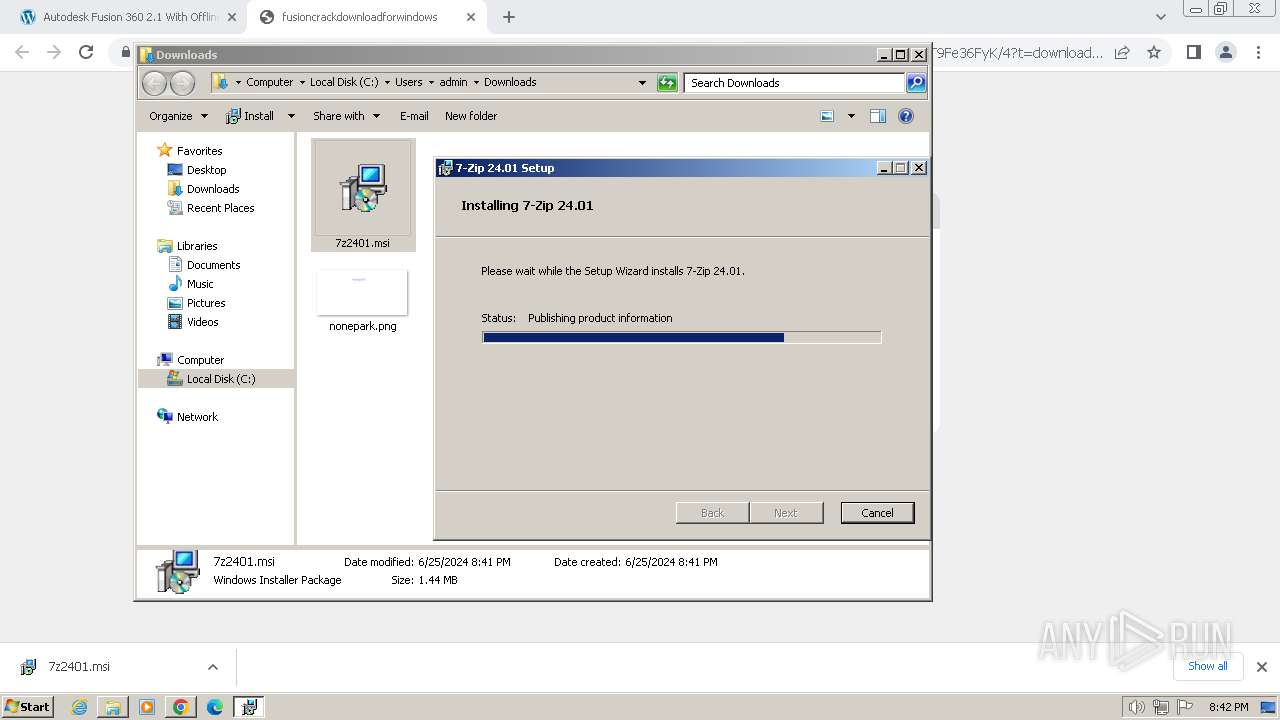This screenshot has height=720, width=1280.
Task: Click the search magnifier icon in Explorer
Action: pyautogui.click(x=916, y=83)
